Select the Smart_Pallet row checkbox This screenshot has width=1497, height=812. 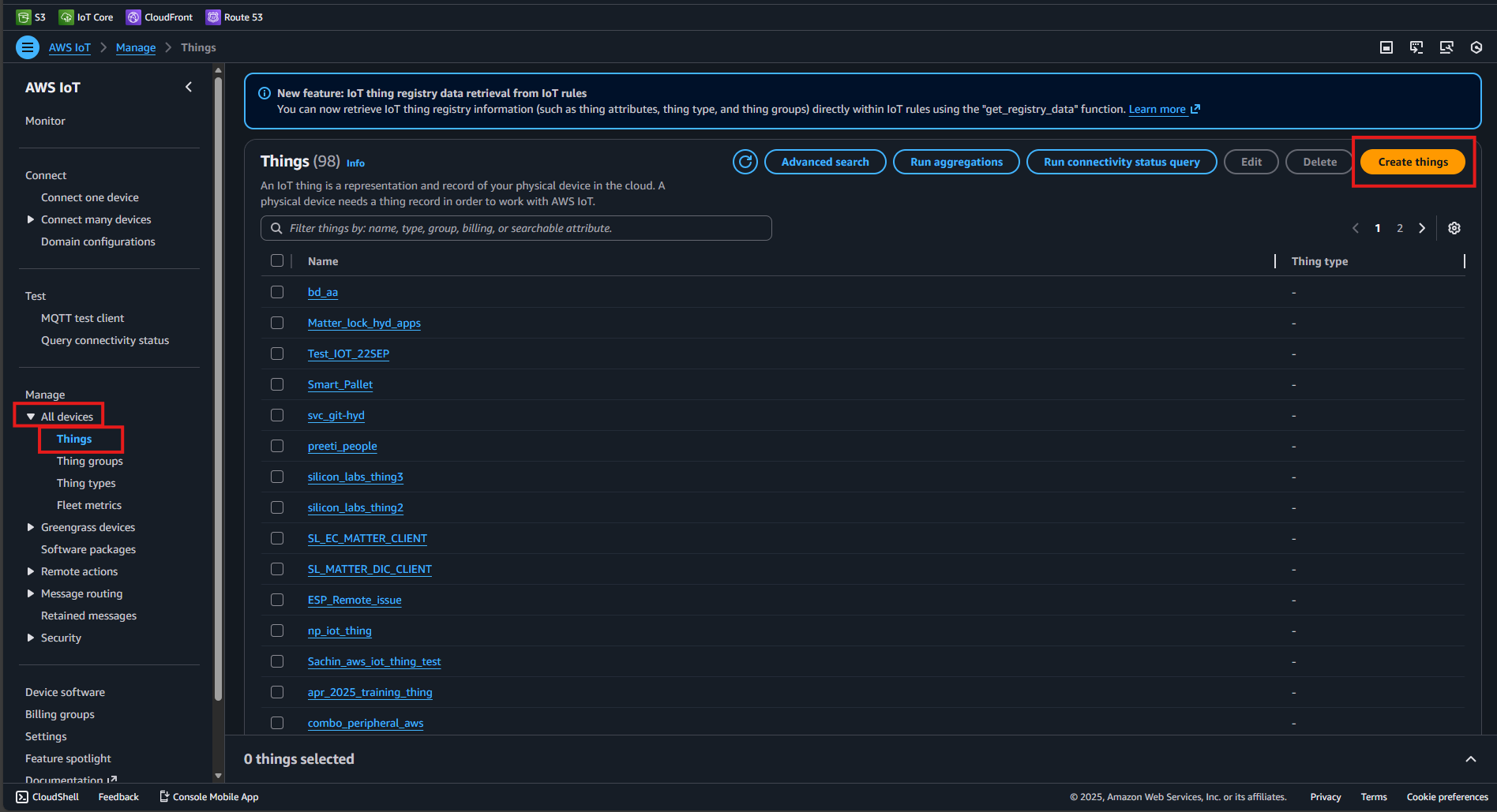[x=277, y=384]
